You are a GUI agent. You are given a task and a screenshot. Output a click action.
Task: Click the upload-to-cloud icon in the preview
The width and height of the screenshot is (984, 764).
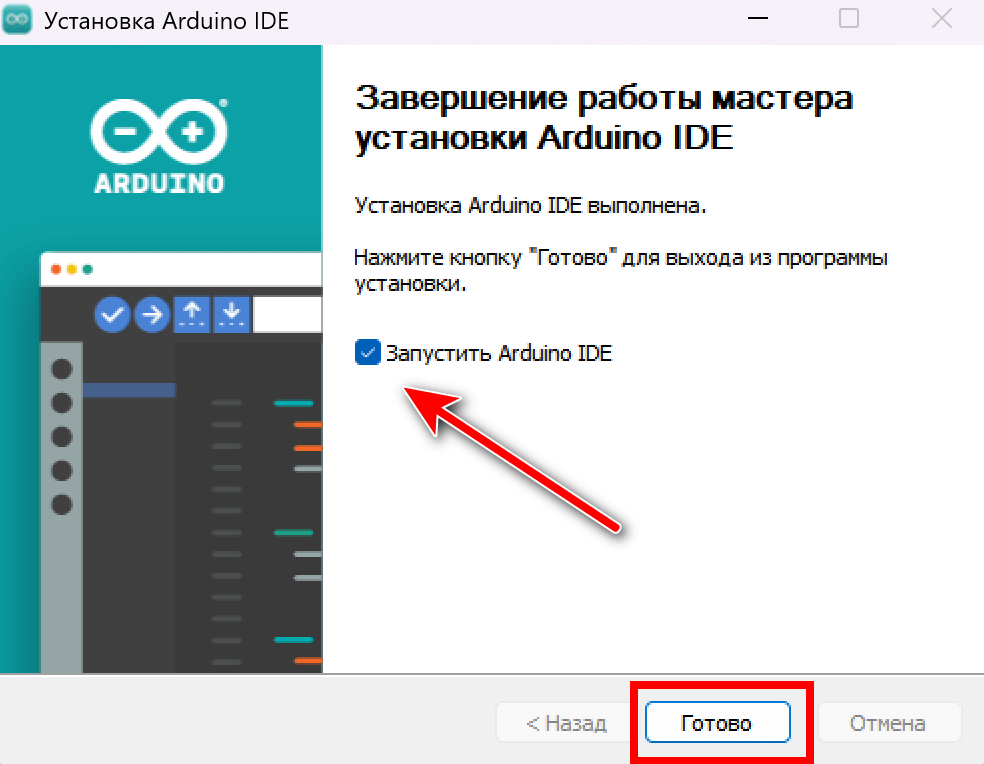[x=192, y=314]
